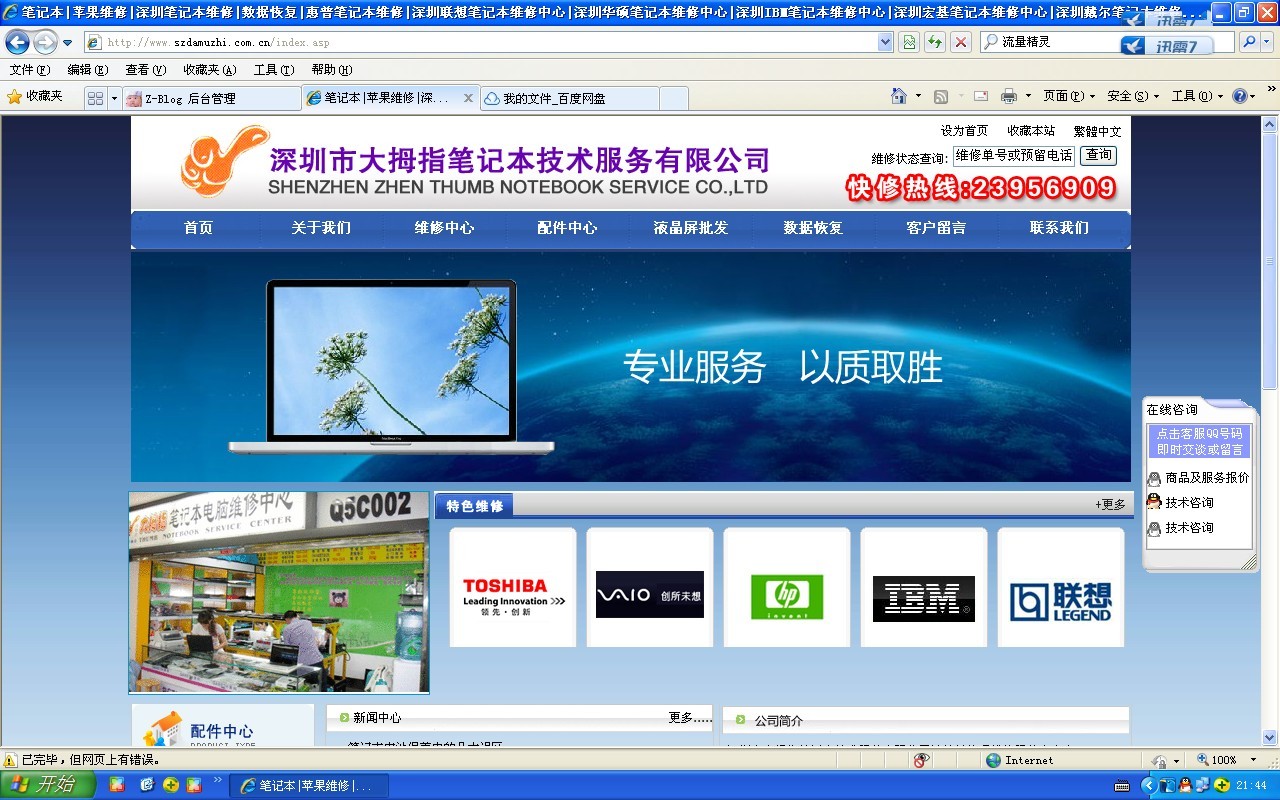Viewport: 1280px width, 800px height.
Task: Click the 更多 link in 新闻中心
Action: (x=690, y=718)
